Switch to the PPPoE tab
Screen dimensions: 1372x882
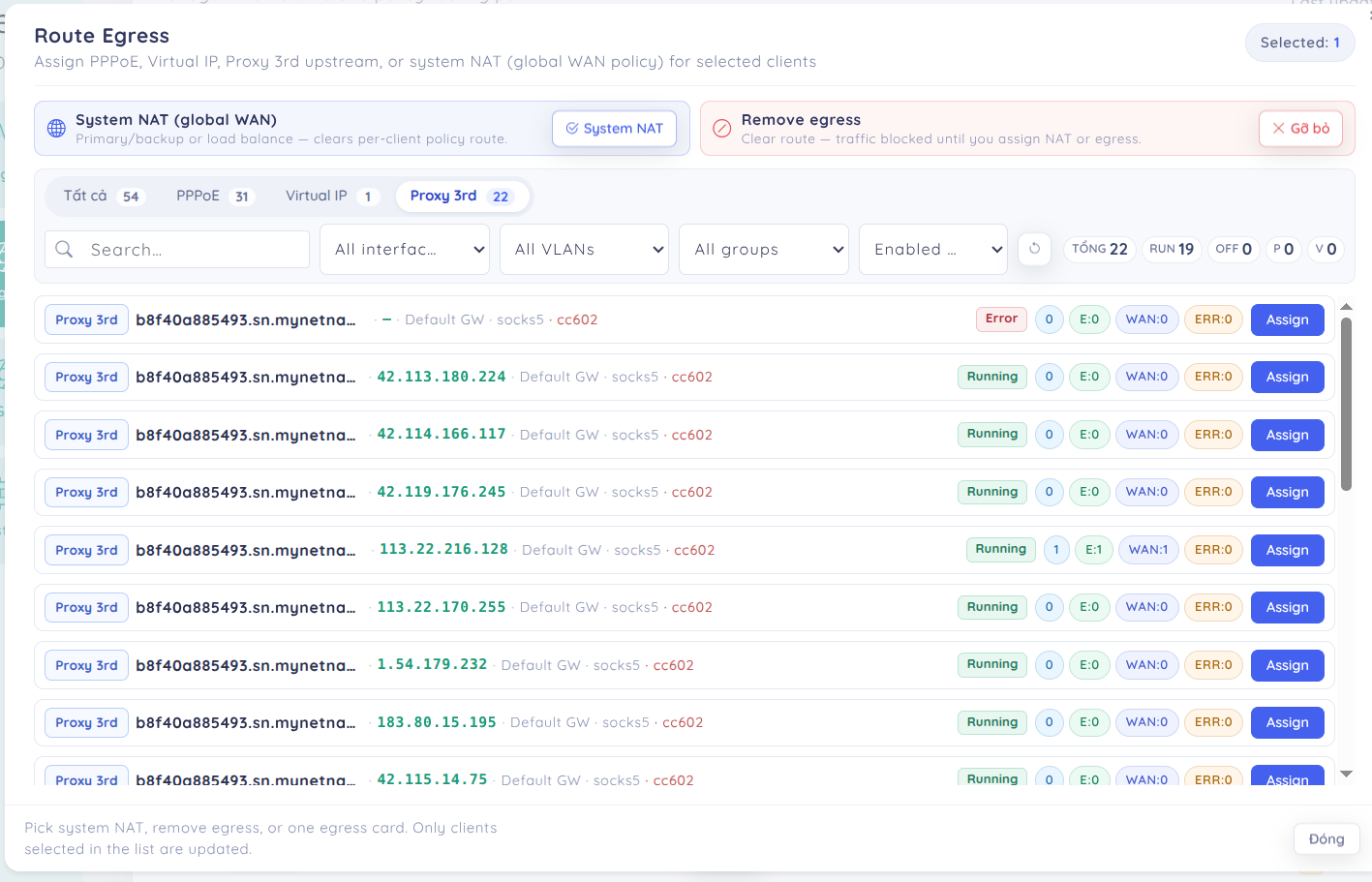pos(215,196)
